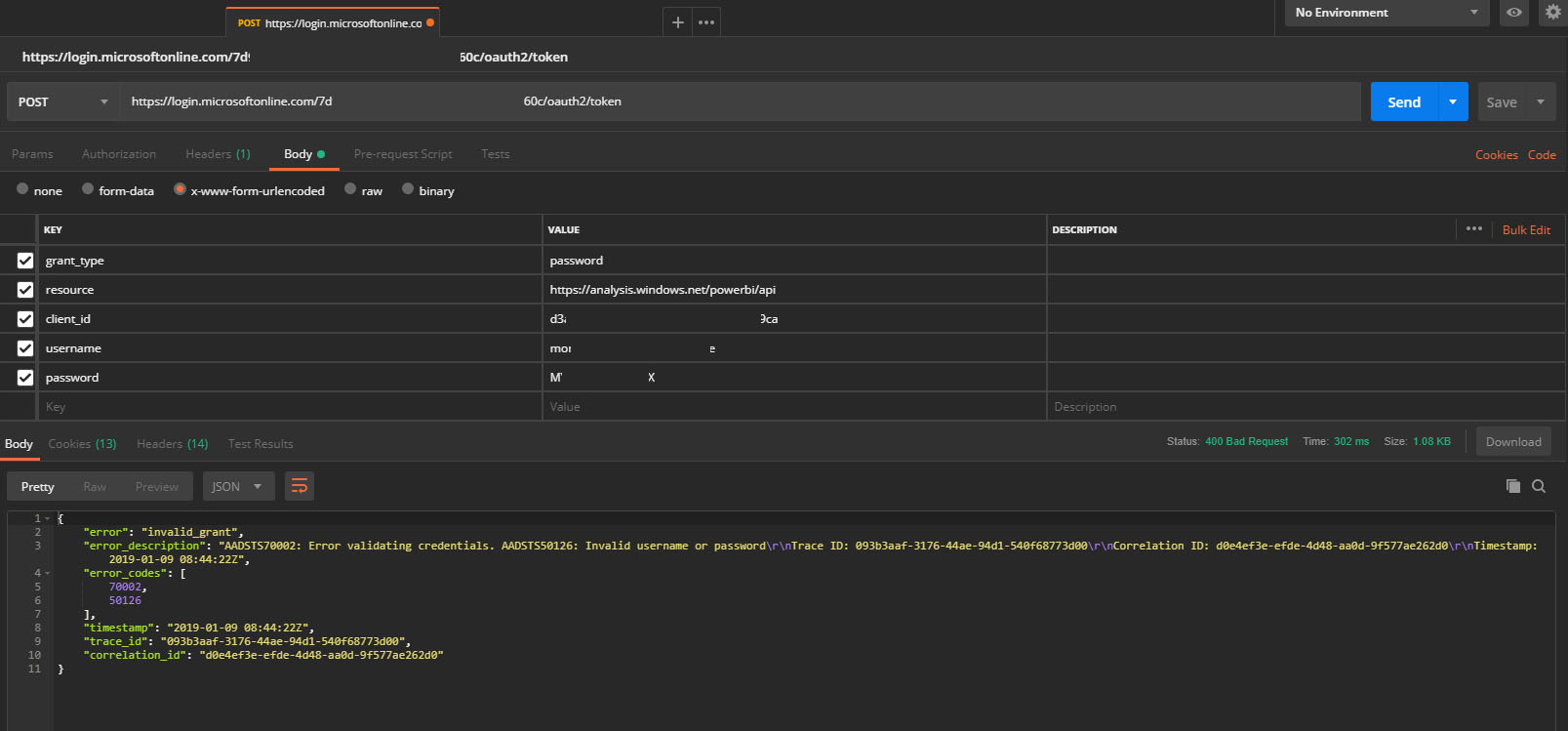Screen dimensions: 1568x731
Task: Switch response view to Raw
Action: pos(95,486)
